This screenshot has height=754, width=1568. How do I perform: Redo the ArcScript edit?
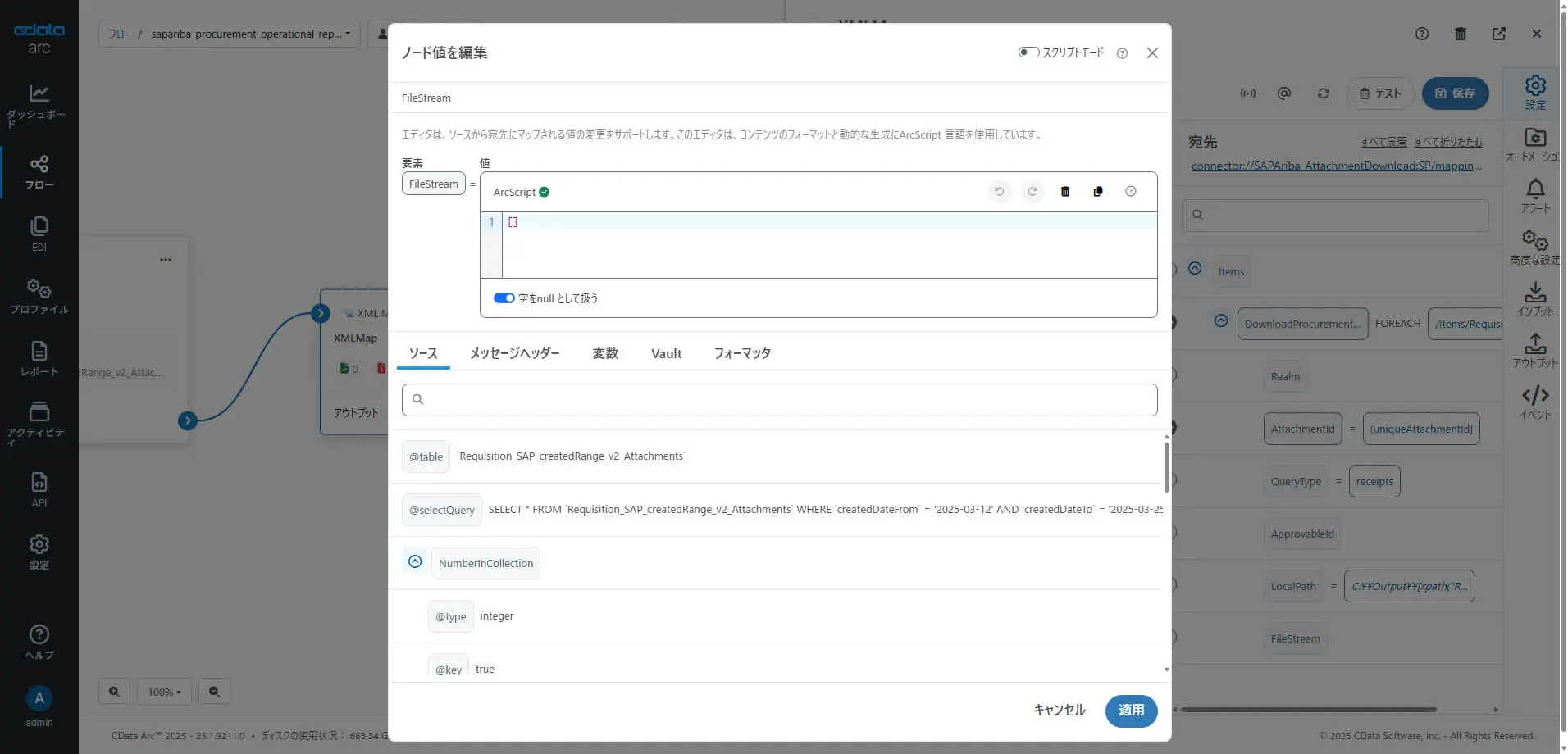(1032, 192)
